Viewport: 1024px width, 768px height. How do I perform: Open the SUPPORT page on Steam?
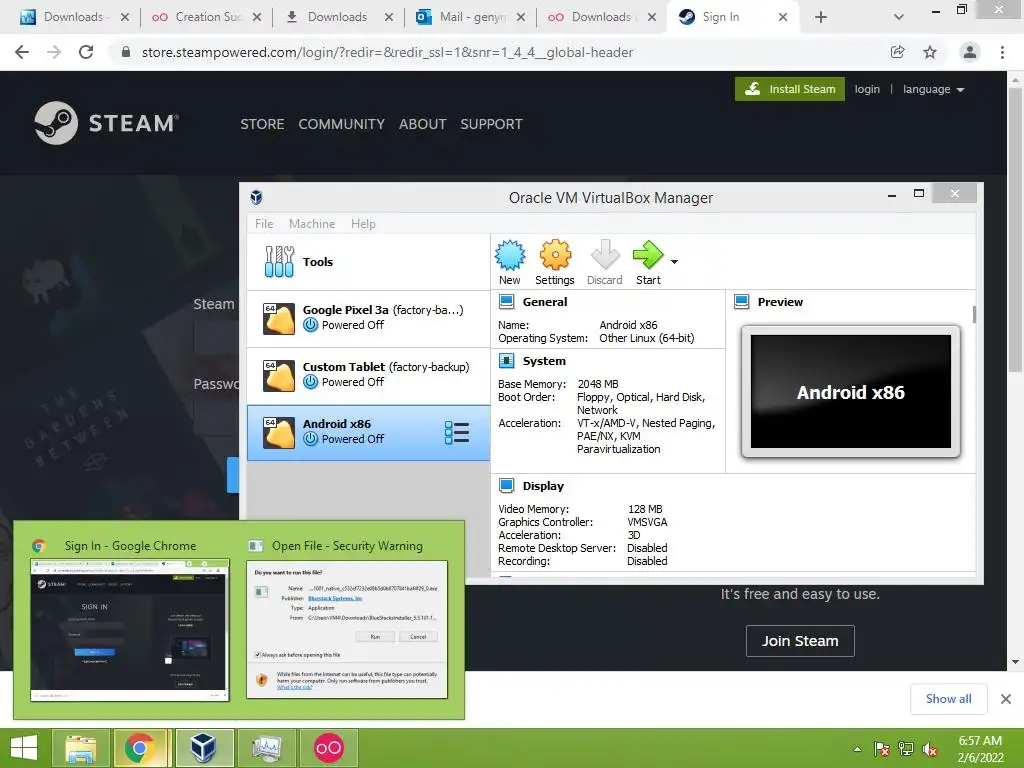491,124
